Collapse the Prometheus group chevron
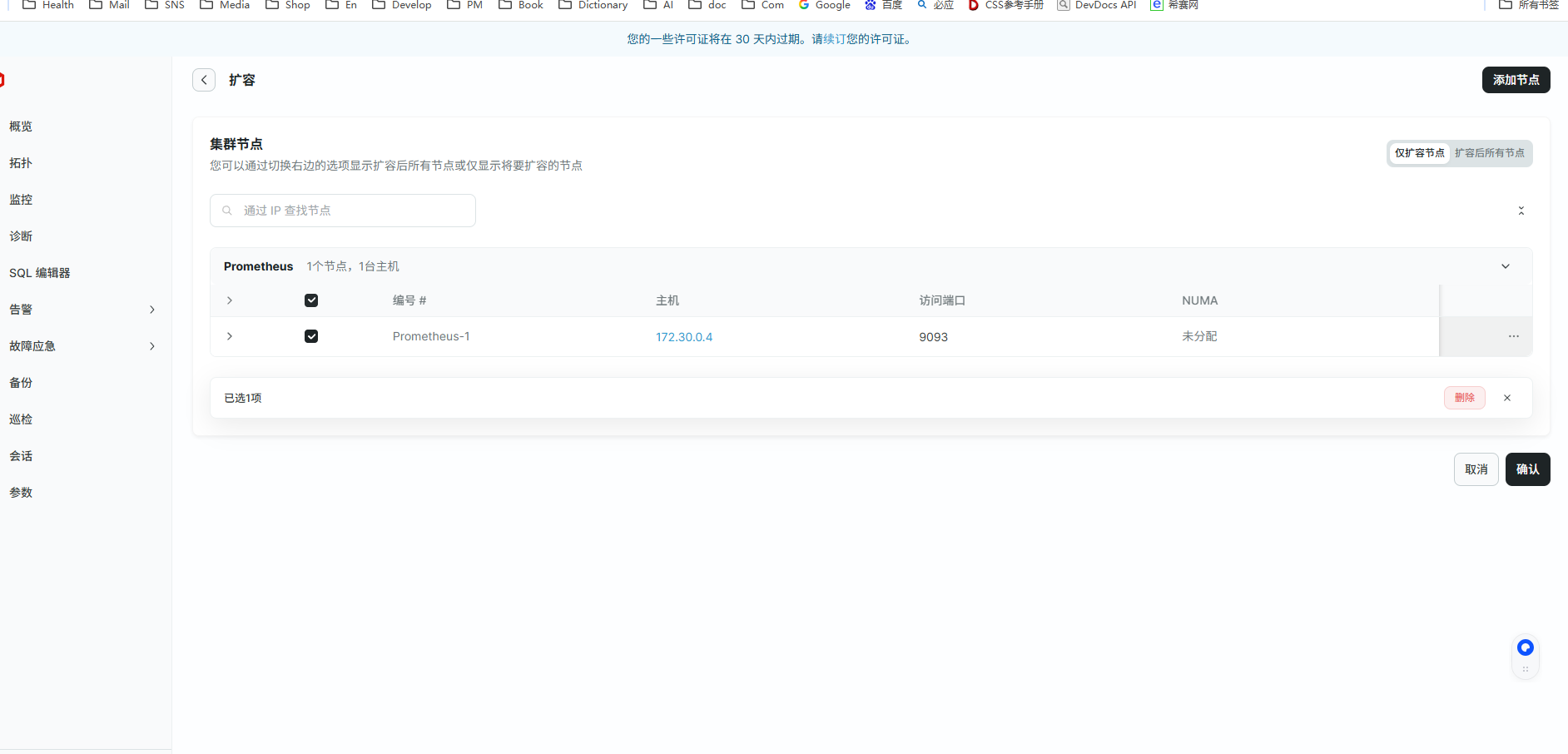The image size is (1568, 754). [1505, 266]
